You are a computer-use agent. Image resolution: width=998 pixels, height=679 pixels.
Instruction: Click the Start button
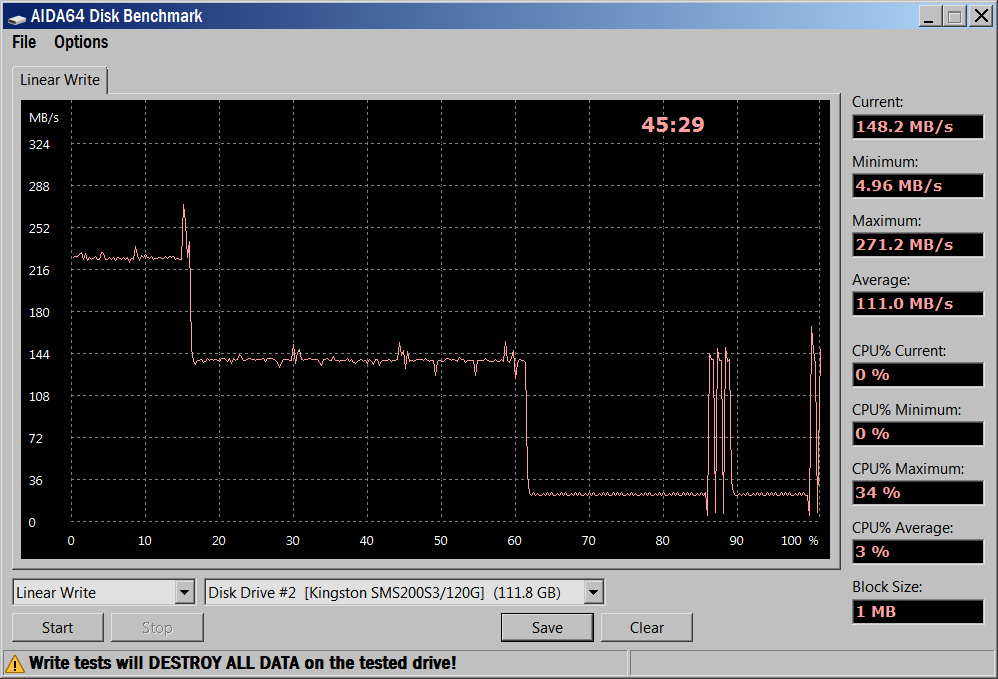[x=57, y=628]
